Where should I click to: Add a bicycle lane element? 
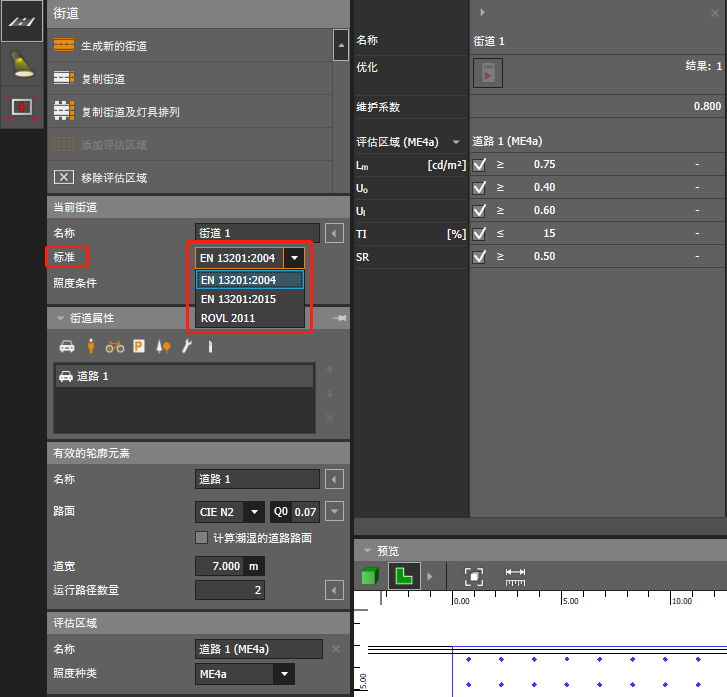pyautogui.click(x=115, y=346)
